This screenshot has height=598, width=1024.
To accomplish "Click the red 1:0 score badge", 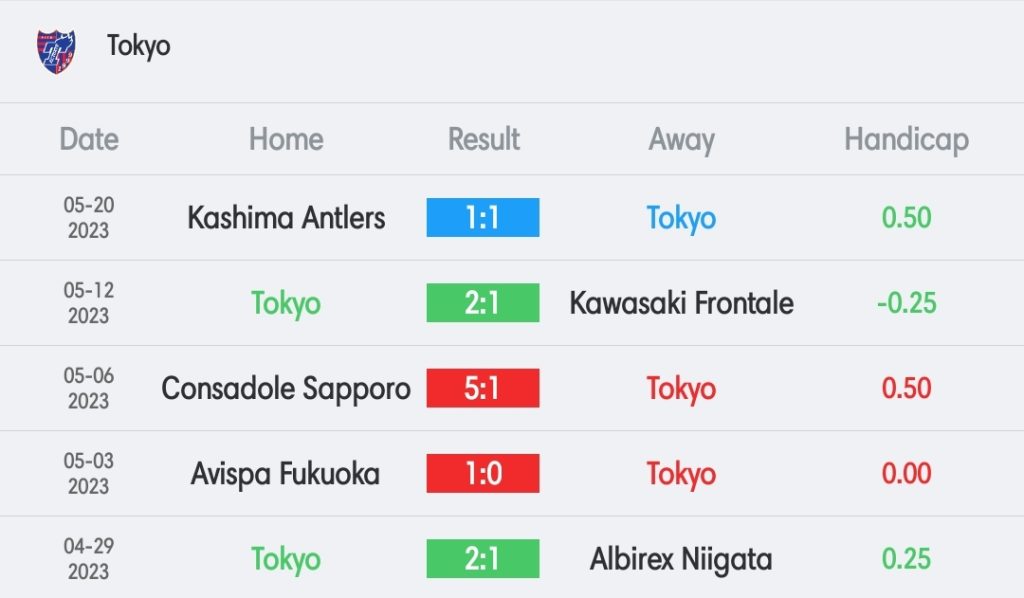I will coord(483,473).
